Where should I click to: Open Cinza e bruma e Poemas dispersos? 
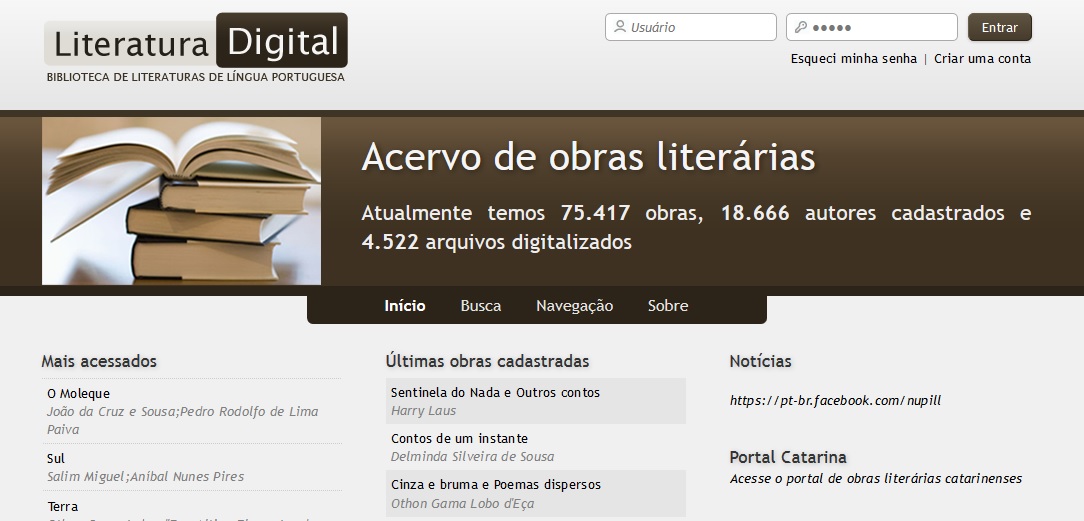pos(496,484)
